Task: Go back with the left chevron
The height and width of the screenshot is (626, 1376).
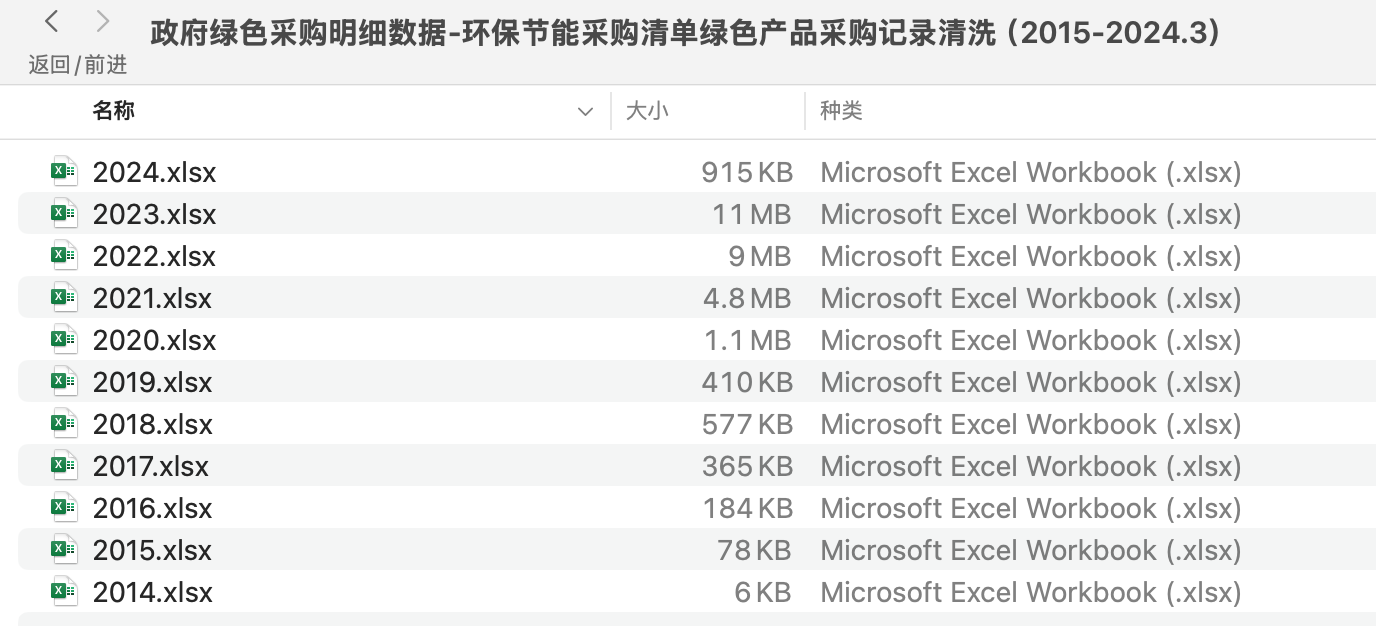Action: [x=53, y=21]
